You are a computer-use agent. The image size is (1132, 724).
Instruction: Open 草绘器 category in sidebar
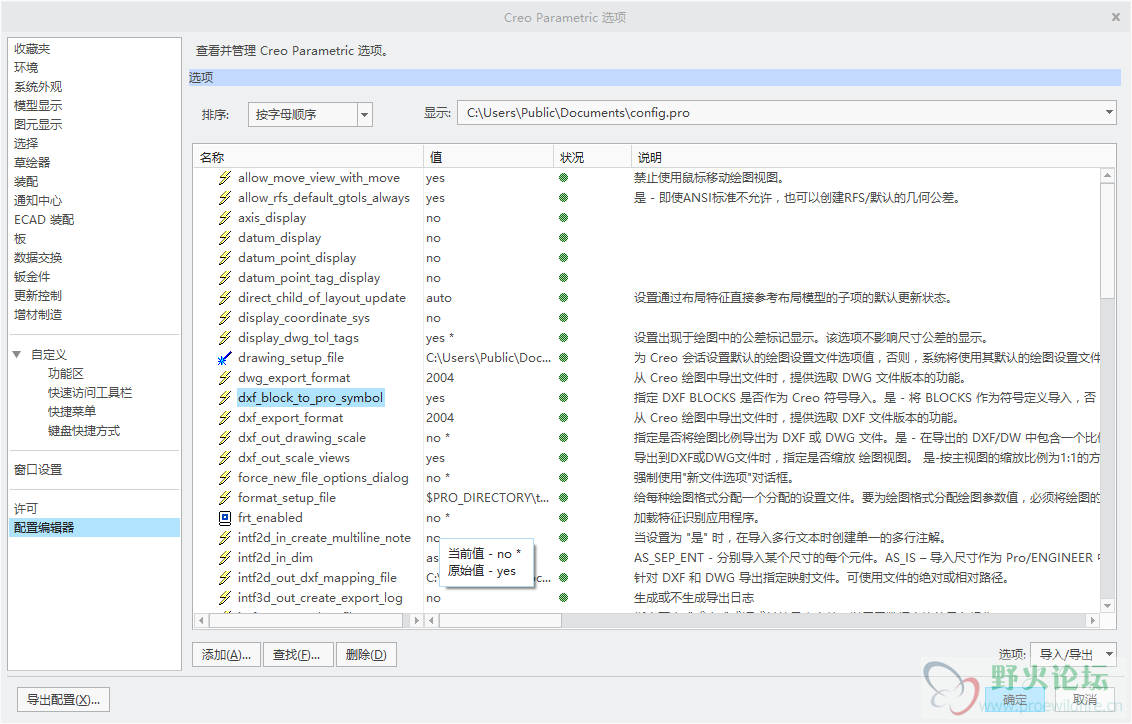(x=32, y=162)
